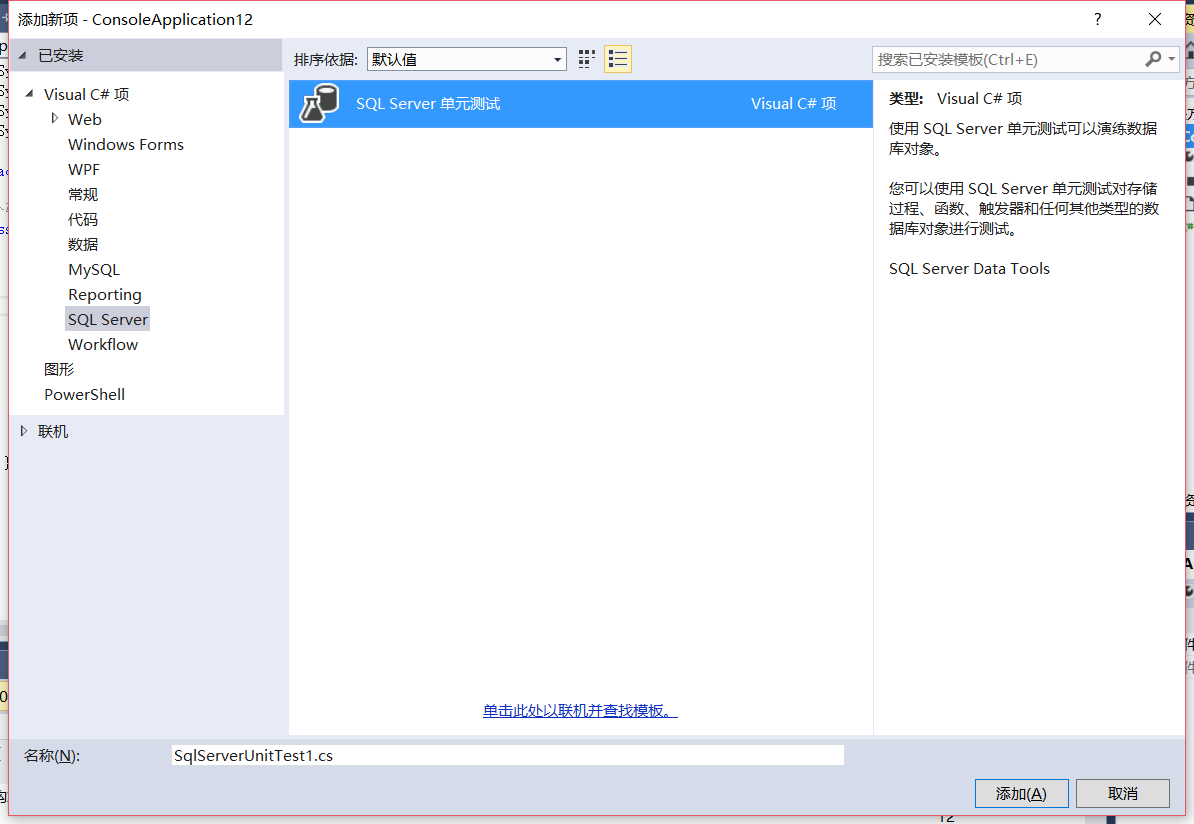Select the MySQL category
The width and height of the screenshot is (1194, 824).
click(x=94, y=270)
